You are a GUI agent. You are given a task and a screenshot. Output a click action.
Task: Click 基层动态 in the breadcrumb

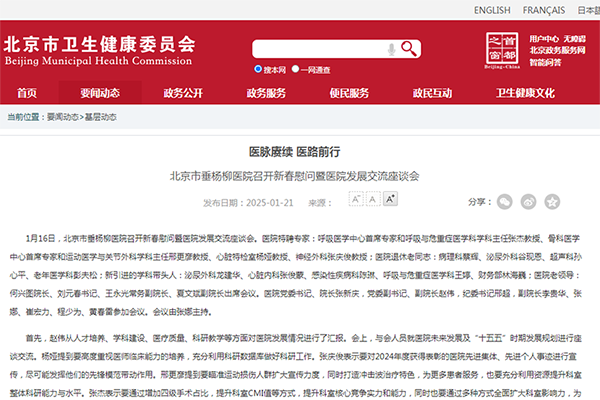[x=95, y=117]
